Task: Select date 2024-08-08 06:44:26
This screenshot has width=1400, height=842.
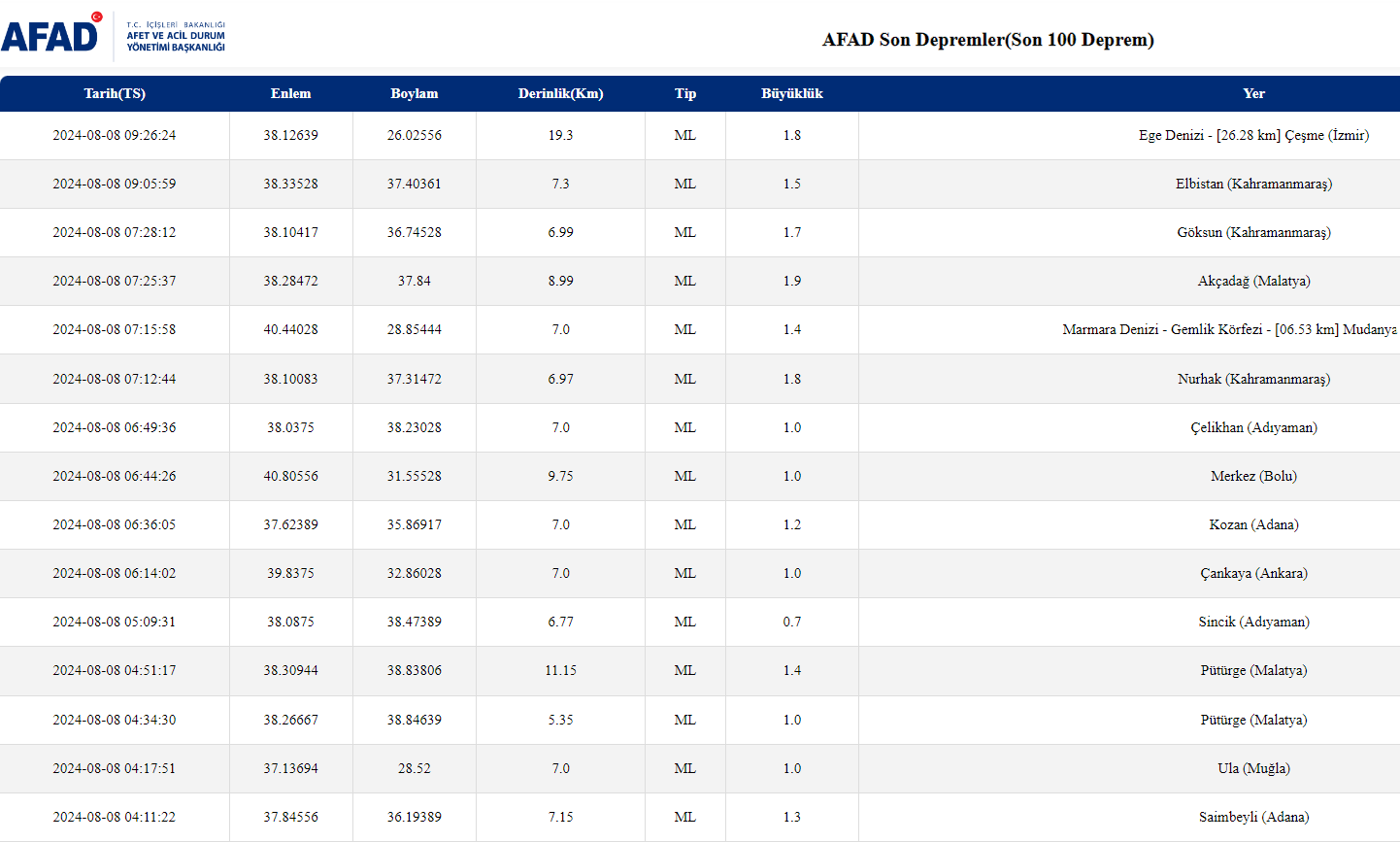Action: click(115, 477)
